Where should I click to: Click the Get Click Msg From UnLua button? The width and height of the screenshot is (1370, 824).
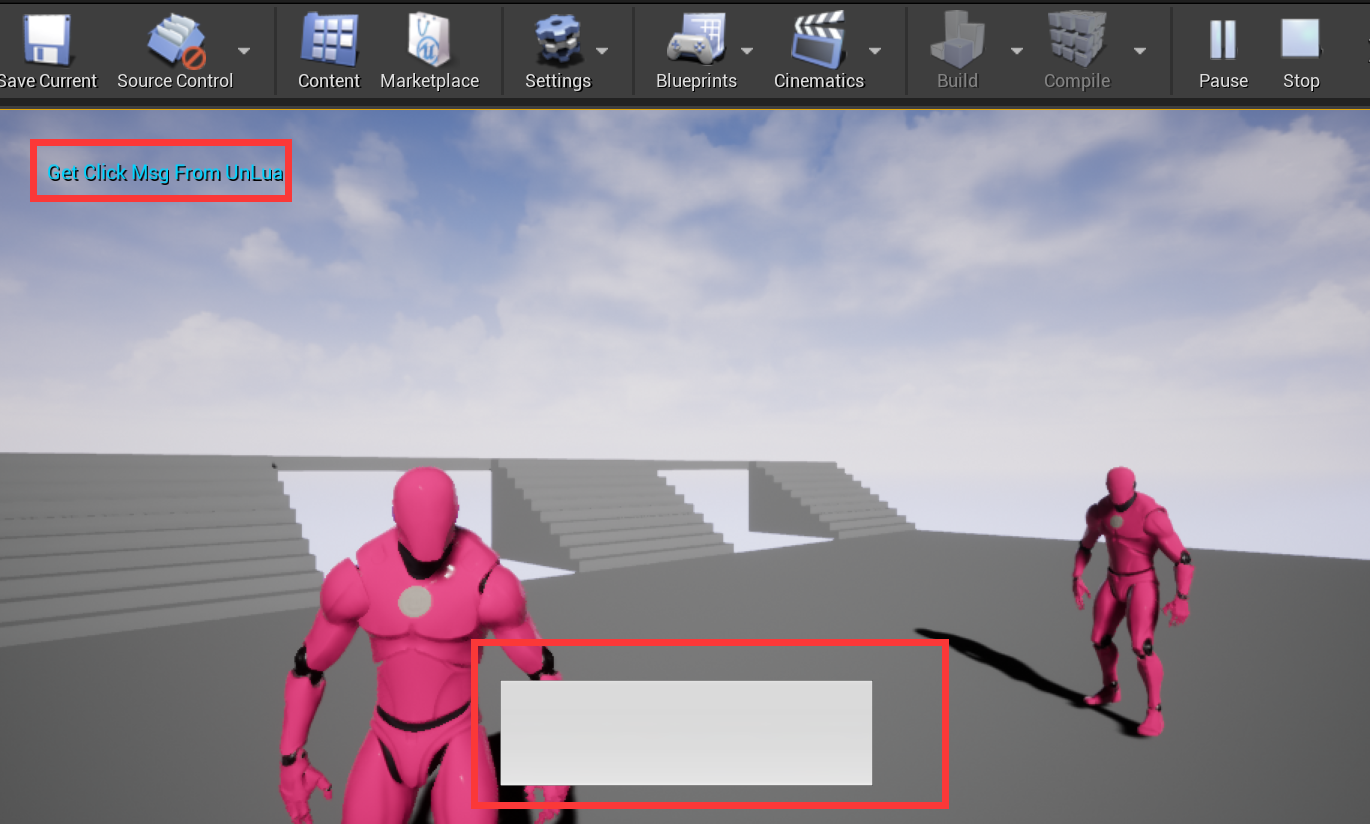[160, 171]
